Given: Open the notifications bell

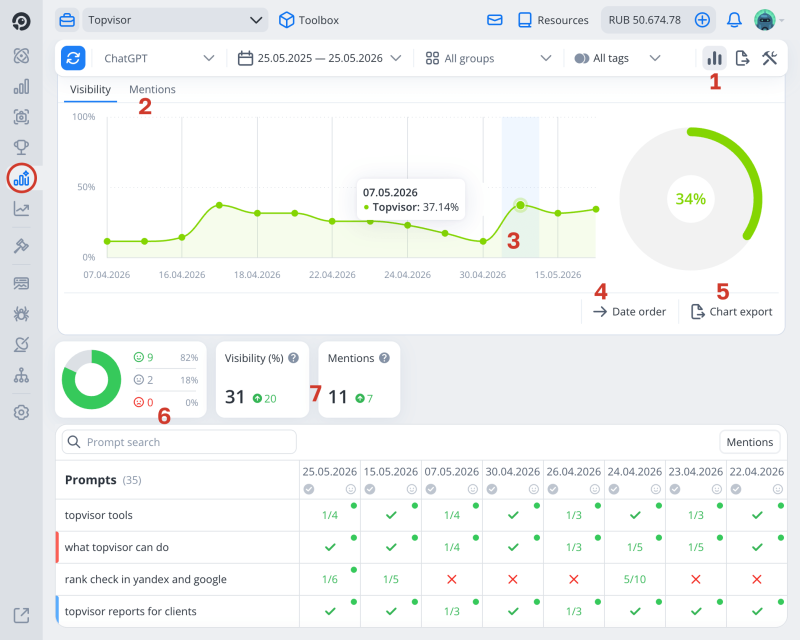Looking at the screenshot, I should 734,20.
